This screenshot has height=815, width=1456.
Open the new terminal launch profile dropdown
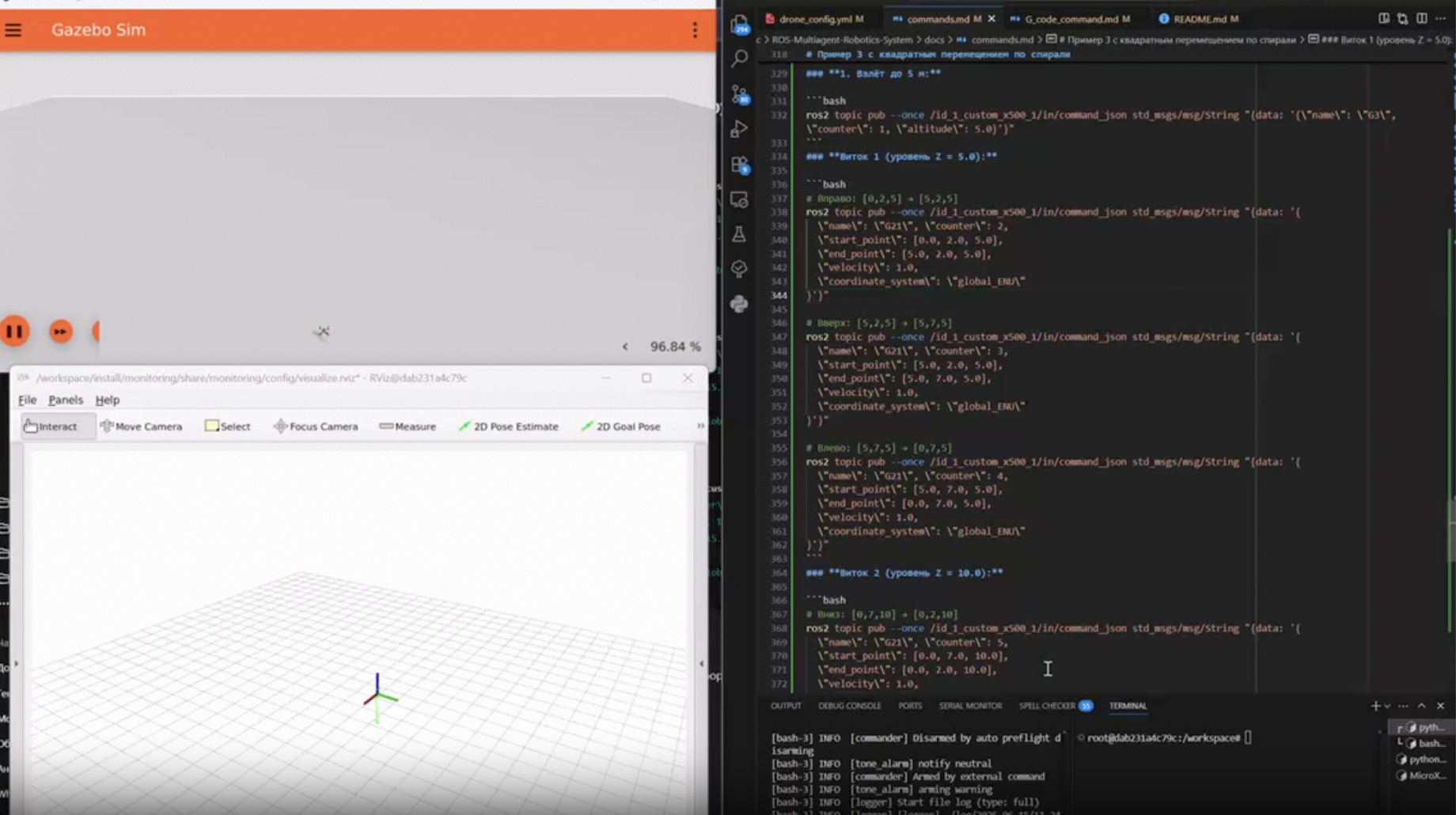(1387, 707)
